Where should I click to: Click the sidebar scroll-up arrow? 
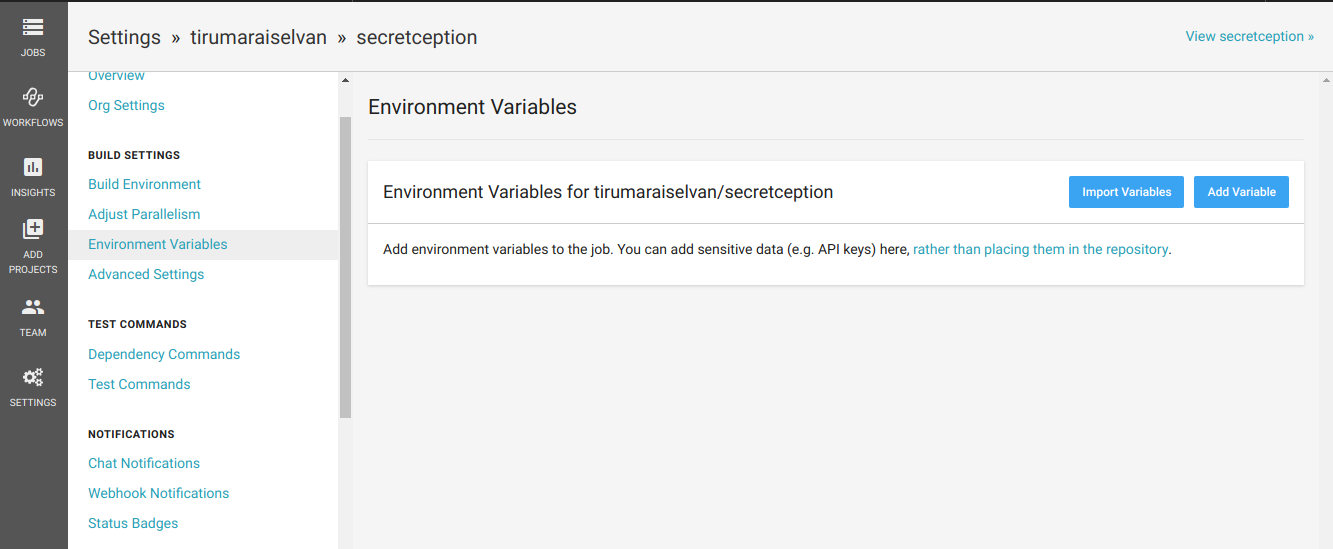click(x=345, y=80)
